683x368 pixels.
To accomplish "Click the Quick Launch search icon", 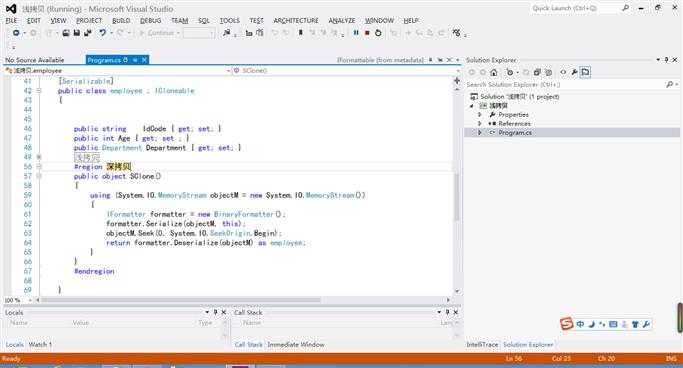I will [626, 8].
